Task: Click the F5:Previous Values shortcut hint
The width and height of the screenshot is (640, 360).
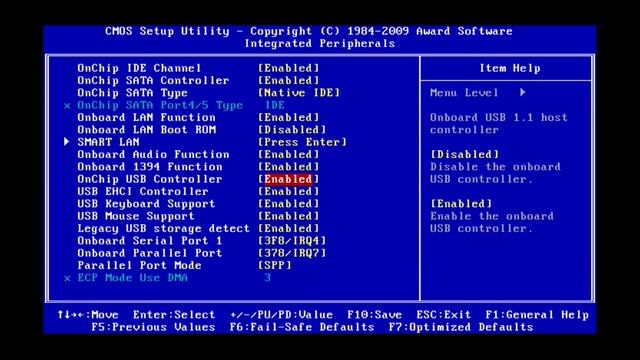Action: (x=153, y=327)
